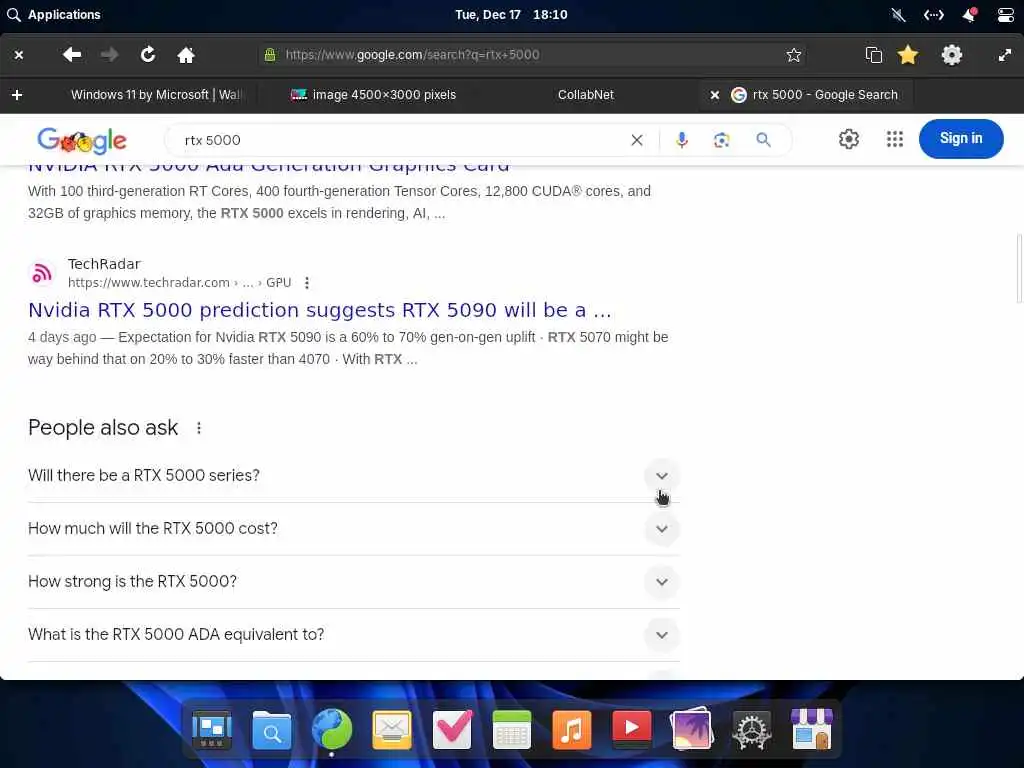
Task: Clear the Google search box
Action: [x=637, y=140]
